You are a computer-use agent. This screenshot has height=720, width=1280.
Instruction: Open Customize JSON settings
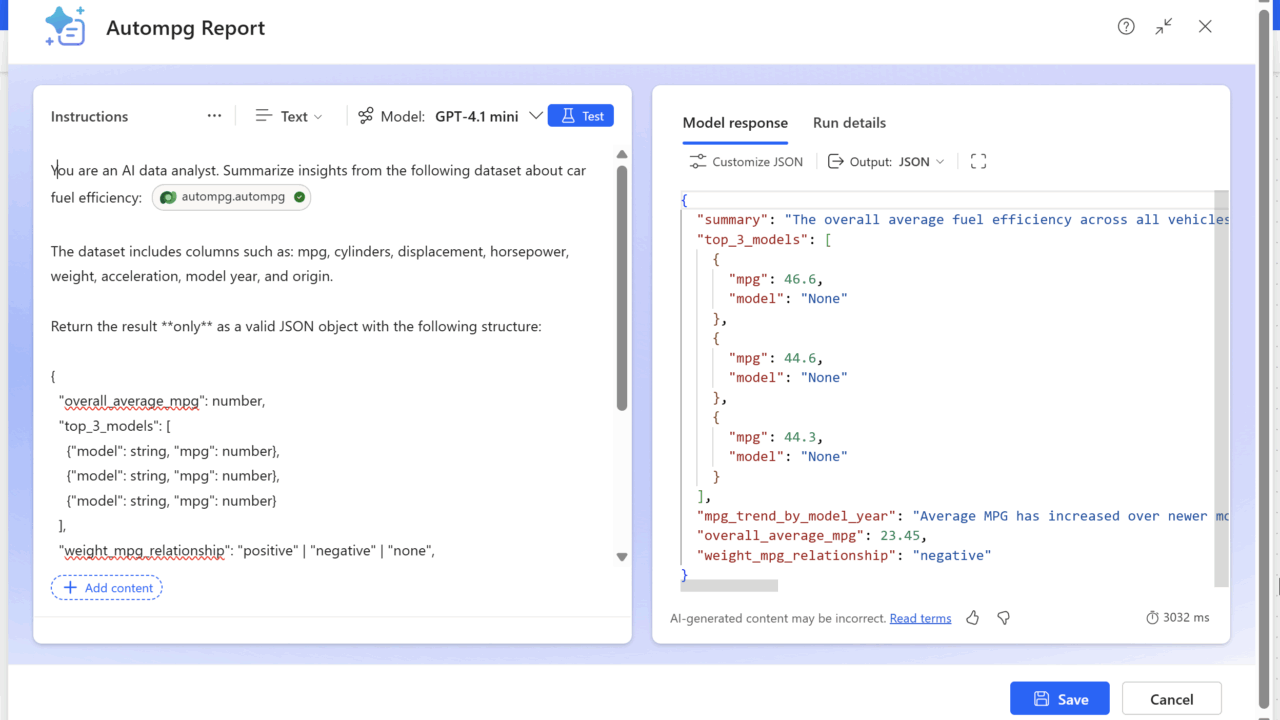pyautogui.click(x=746, y=161)
